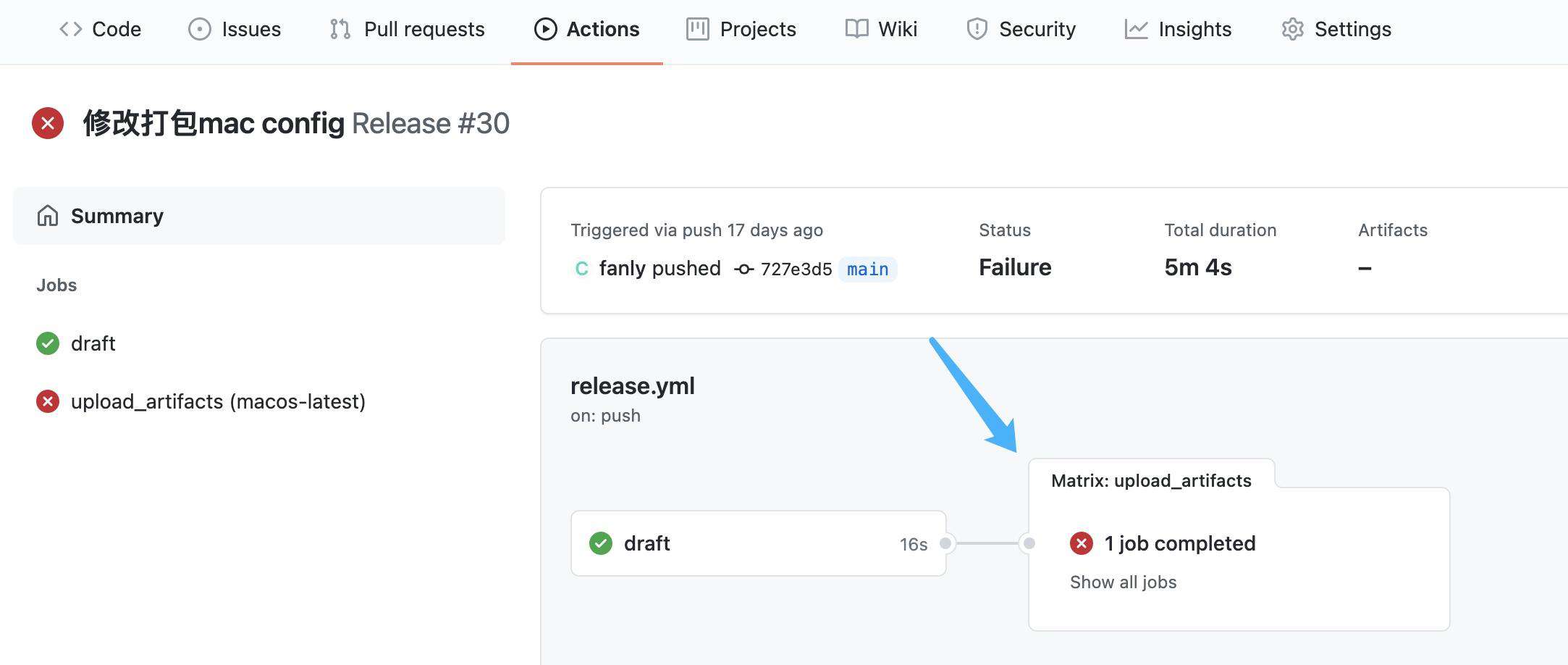Screen dimensions: 1568x665
Task: Open the Pull requests tab
Action: point(407,29)
